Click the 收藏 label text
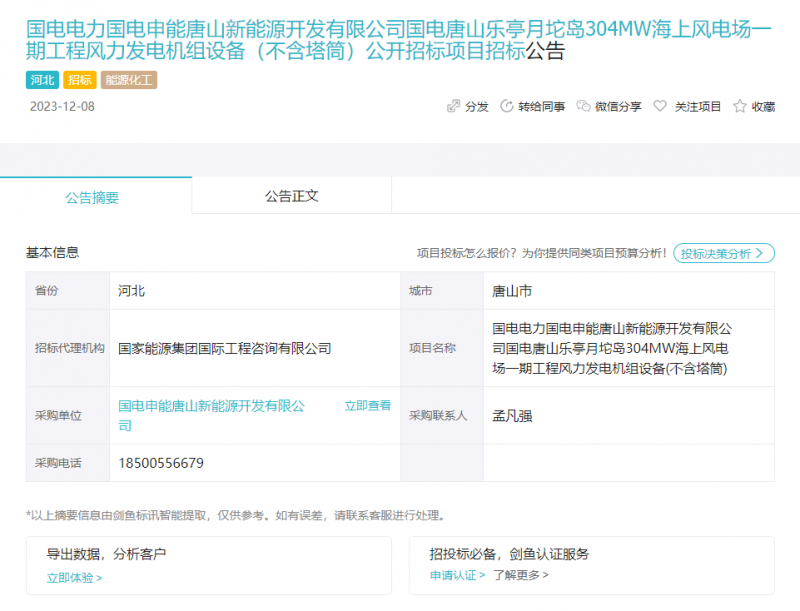 (x=763, y=107)
